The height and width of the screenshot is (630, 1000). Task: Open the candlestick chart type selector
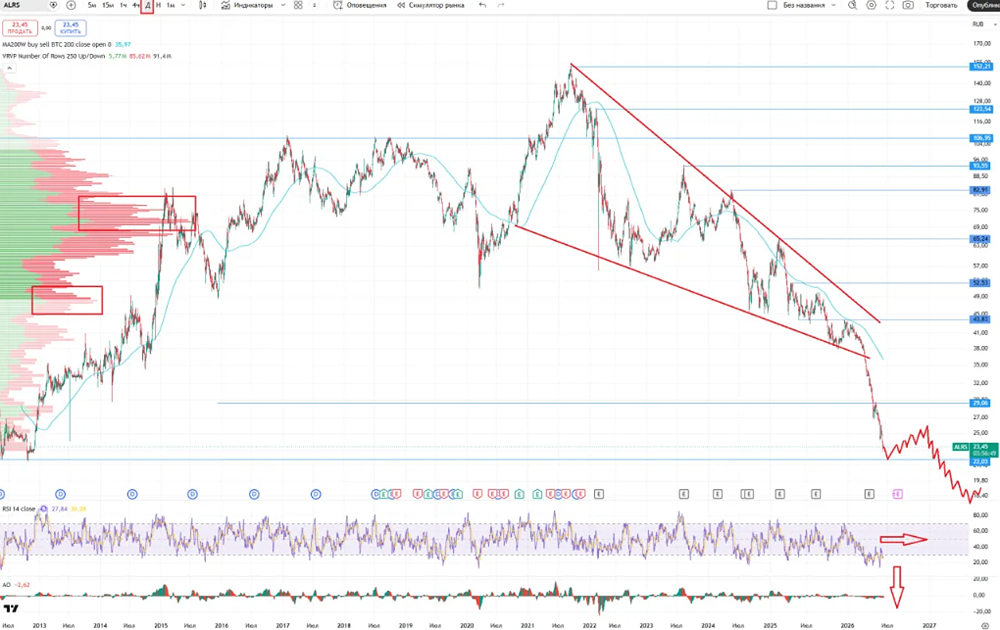pyautogui.click(x=203, y=5)
